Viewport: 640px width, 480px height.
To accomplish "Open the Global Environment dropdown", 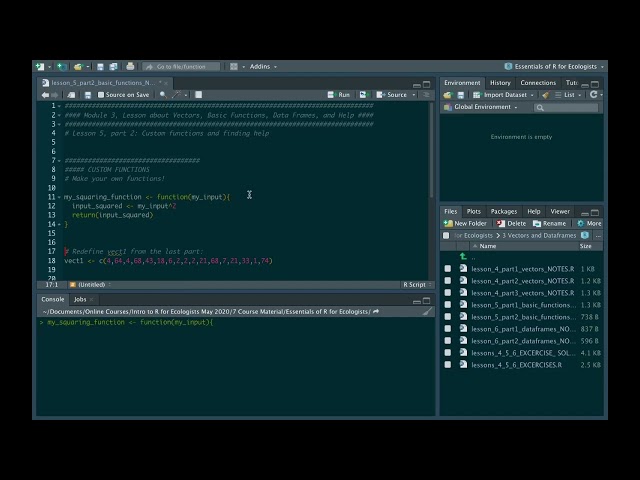I will point(481,107).
